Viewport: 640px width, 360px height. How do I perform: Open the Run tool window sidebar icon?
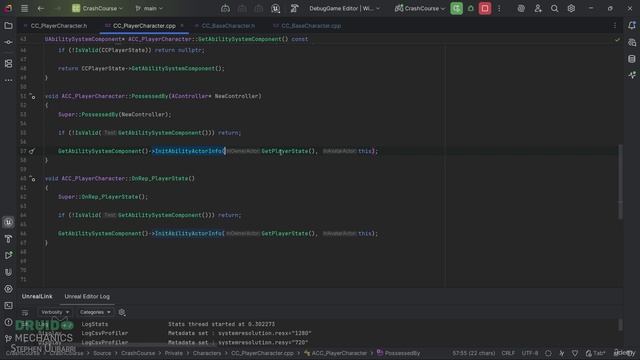click(x=8, y=256)
